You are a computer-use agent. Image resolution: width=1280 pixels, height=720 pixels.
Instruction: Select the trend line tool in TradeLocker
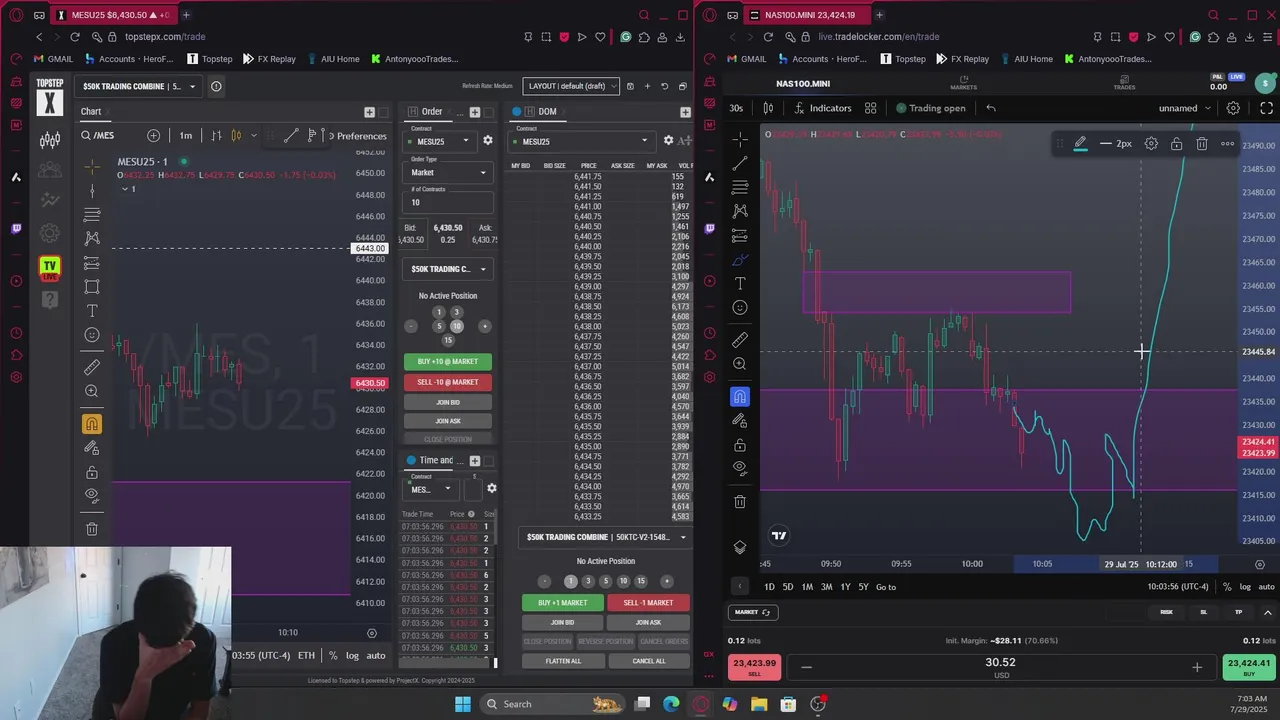point(740,163)
